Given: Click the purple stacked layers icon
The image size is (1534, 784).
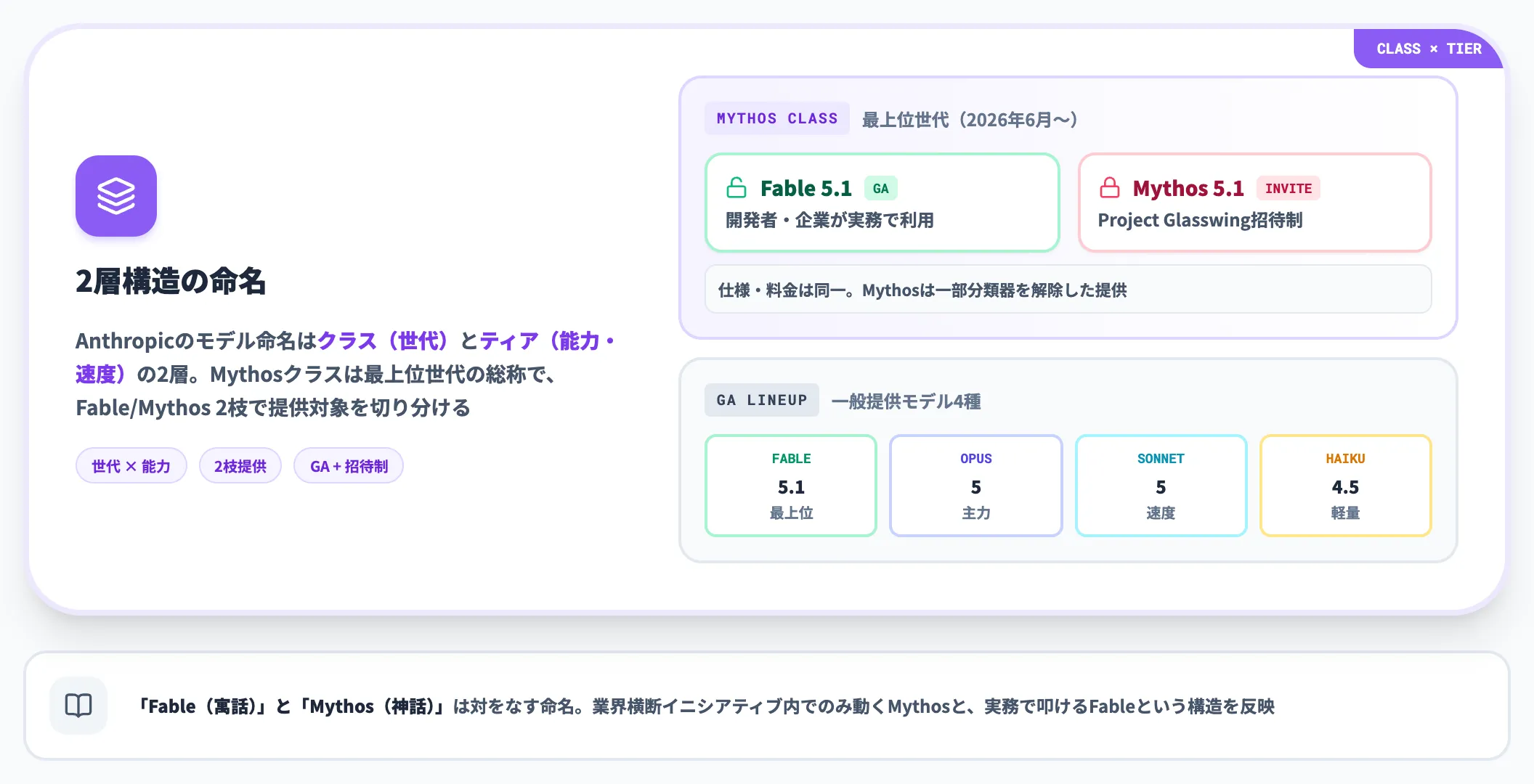Looking at the screenshot, I should click(x=116, y=196).
